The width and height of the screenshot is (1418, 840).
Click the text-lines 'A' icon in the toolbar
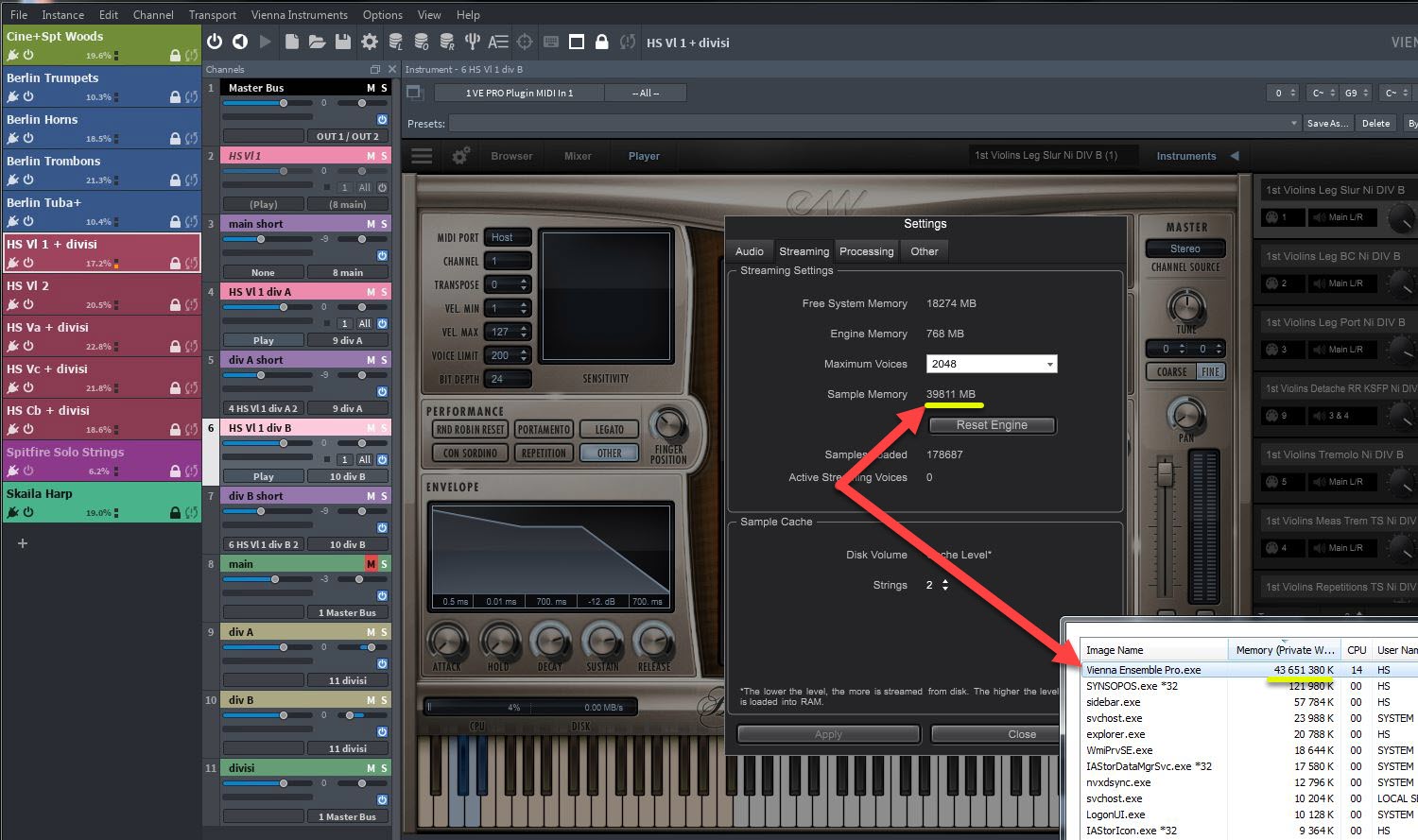tap(498, 42)
